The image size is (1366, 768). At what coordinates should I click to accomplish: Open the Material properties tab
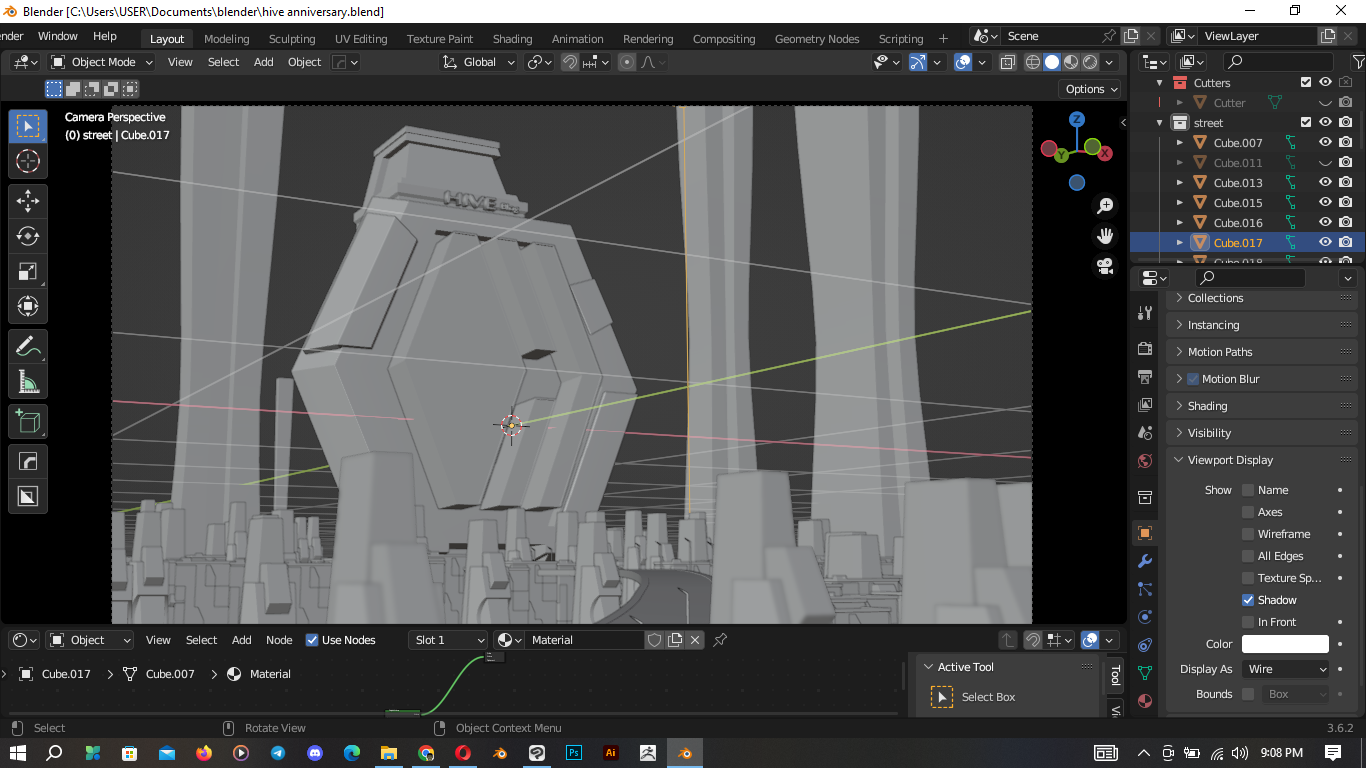(1145, 701)
